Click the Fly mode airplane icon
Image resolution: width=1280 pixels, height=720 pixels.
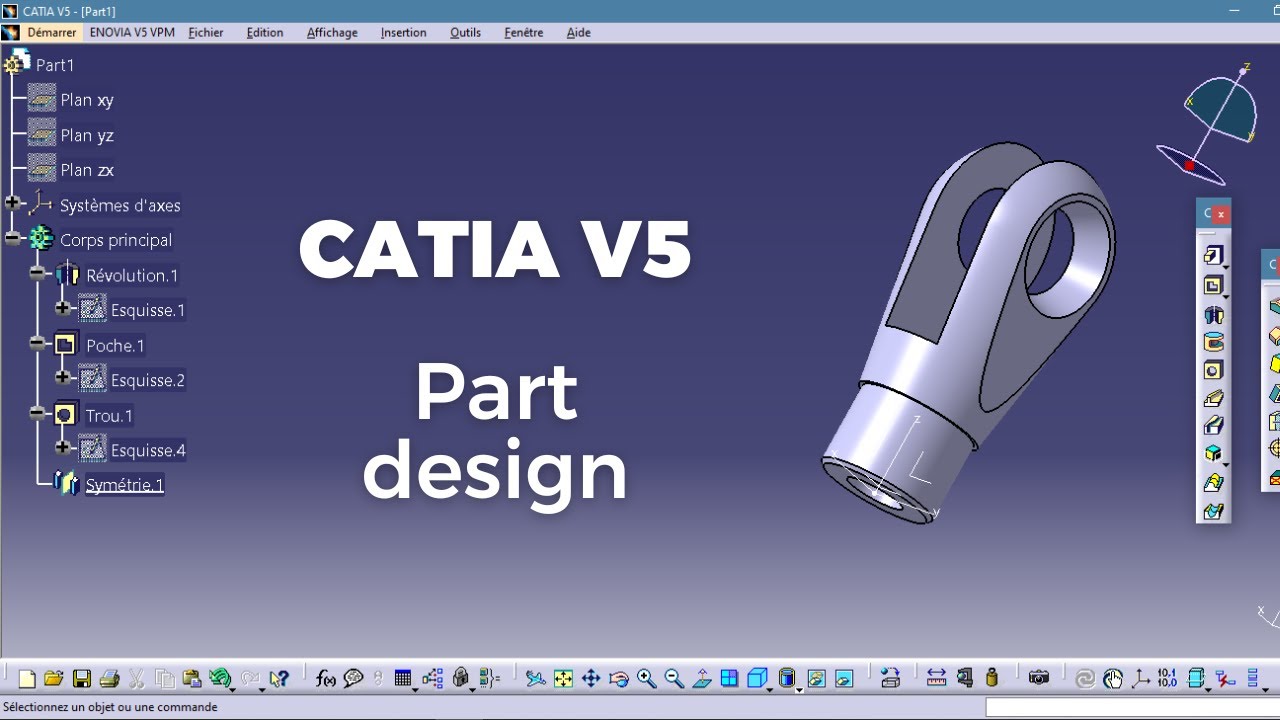[536, 679]
